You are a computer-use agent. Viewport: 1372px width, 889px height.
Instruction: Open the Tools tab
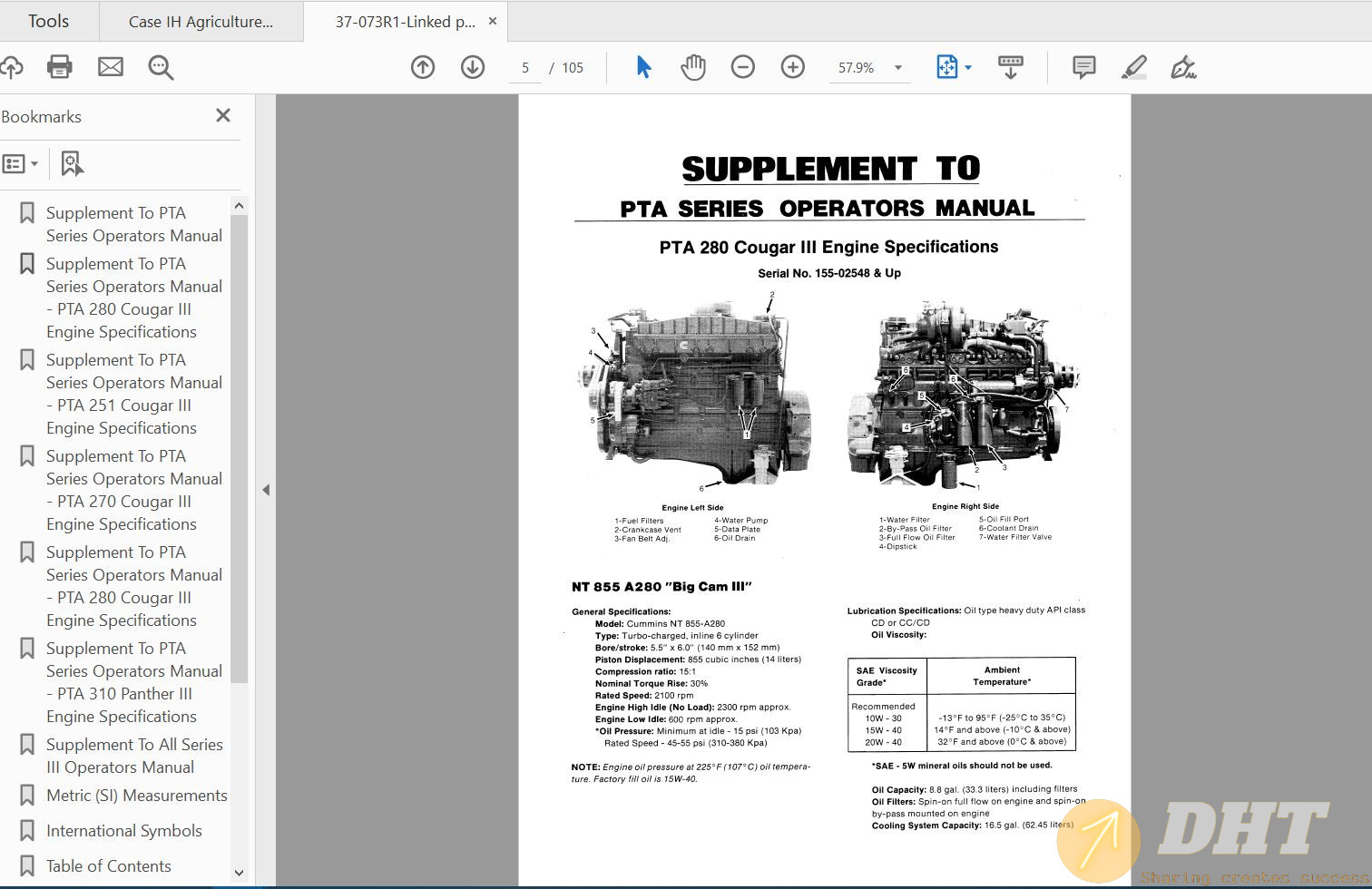(x=48, y=21)
